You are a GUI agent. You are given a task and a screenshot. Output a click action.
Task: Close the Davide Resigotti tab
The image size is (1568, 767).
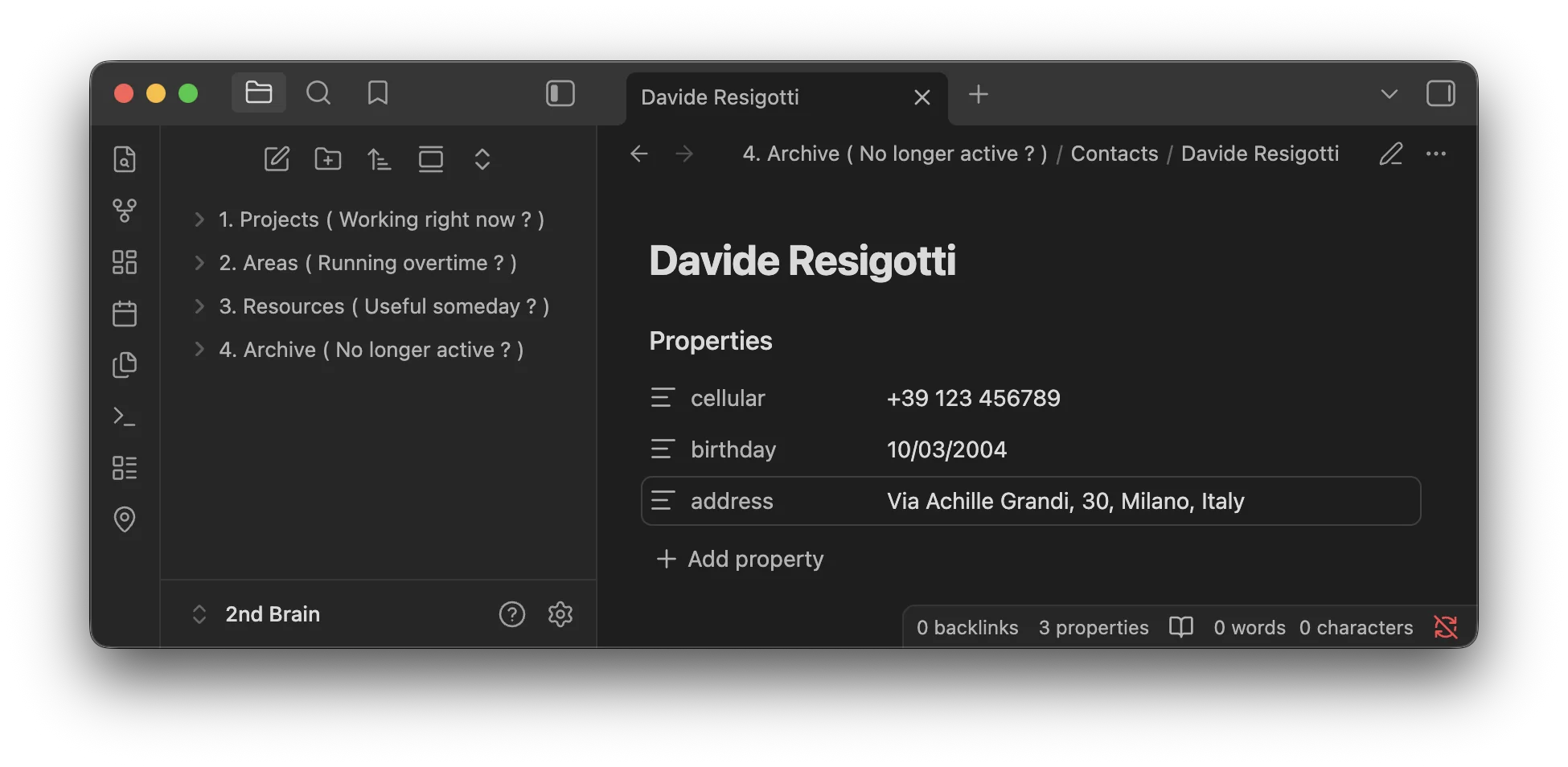[922, 97]
